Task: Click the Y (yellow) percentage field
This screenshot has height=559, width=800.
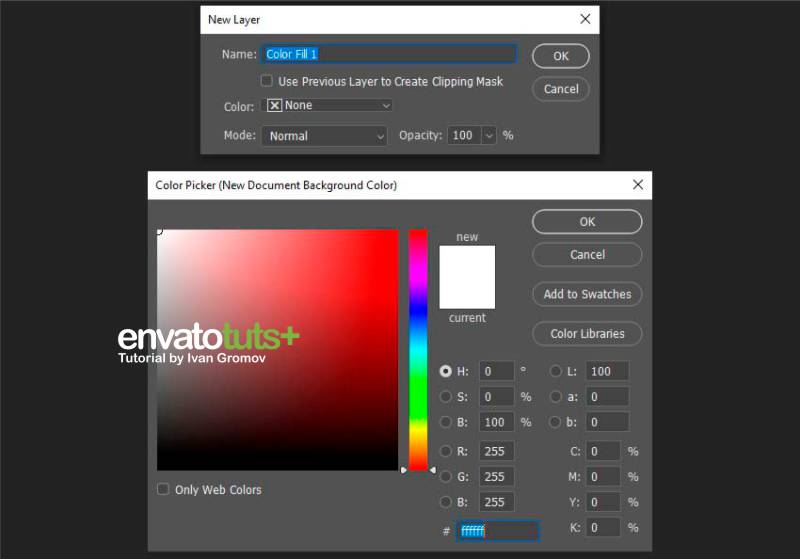Action: [x=603, y=502]
